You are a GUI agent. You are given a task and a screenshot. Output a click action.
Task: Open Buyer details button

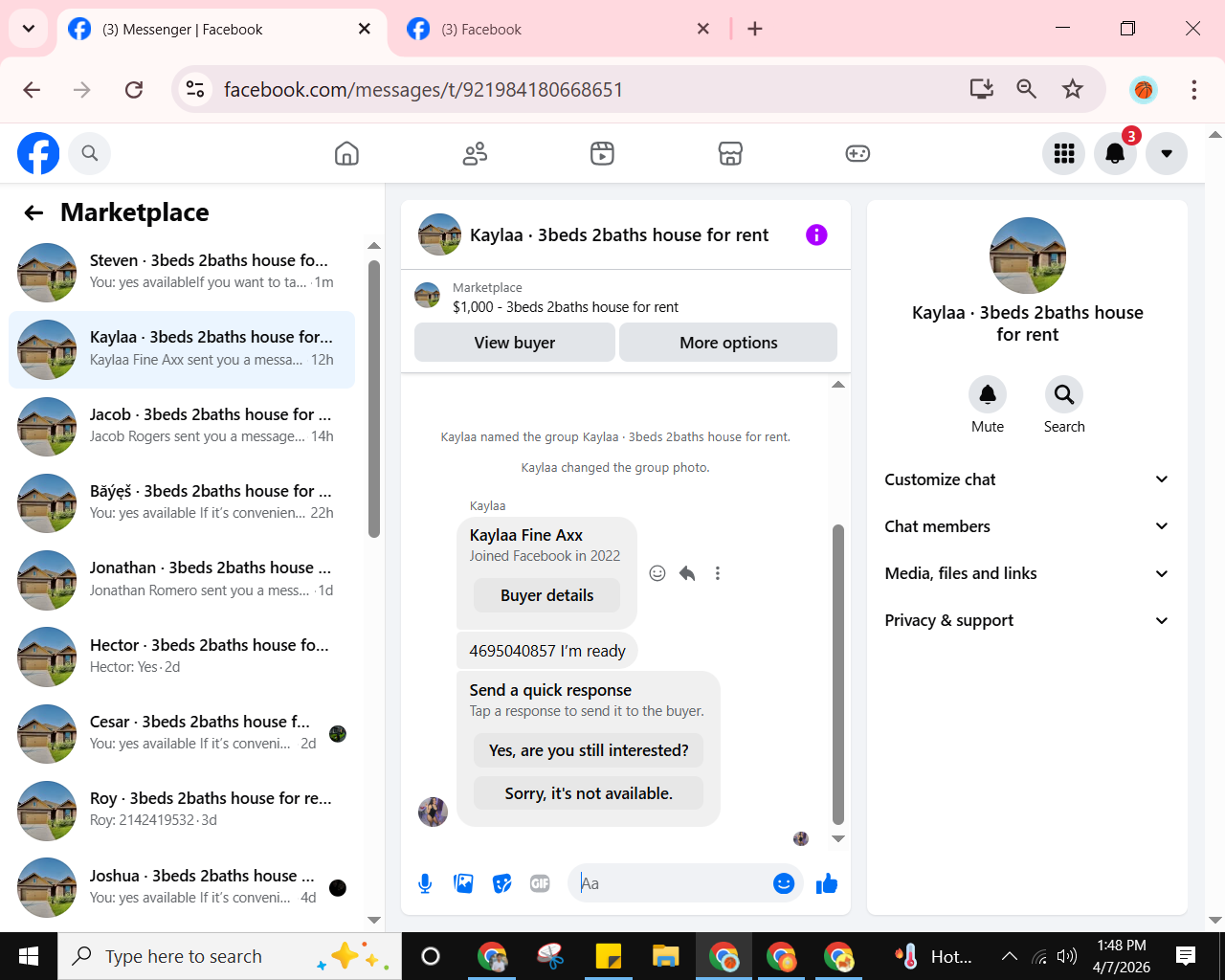click(547, 595)
